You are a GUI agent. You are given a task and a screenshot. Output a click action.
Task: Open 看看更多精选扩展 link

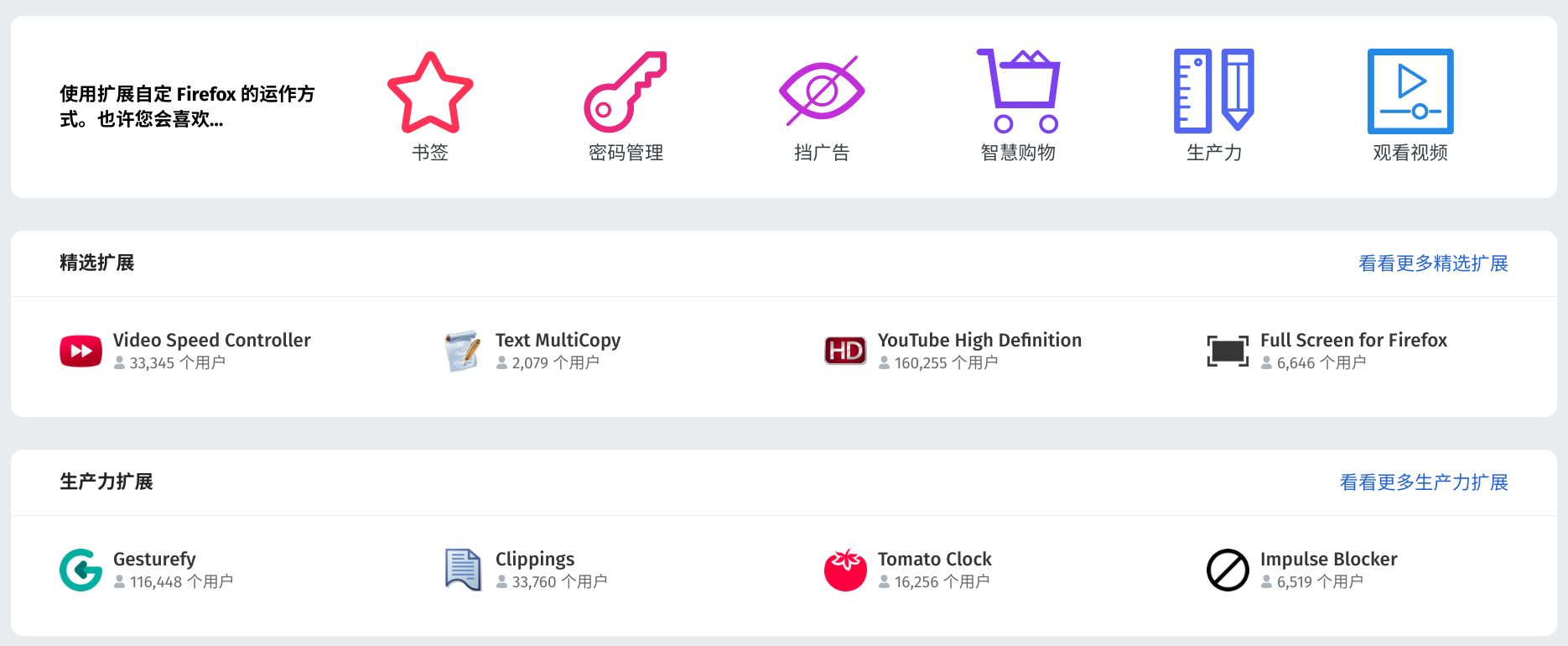1433,263
